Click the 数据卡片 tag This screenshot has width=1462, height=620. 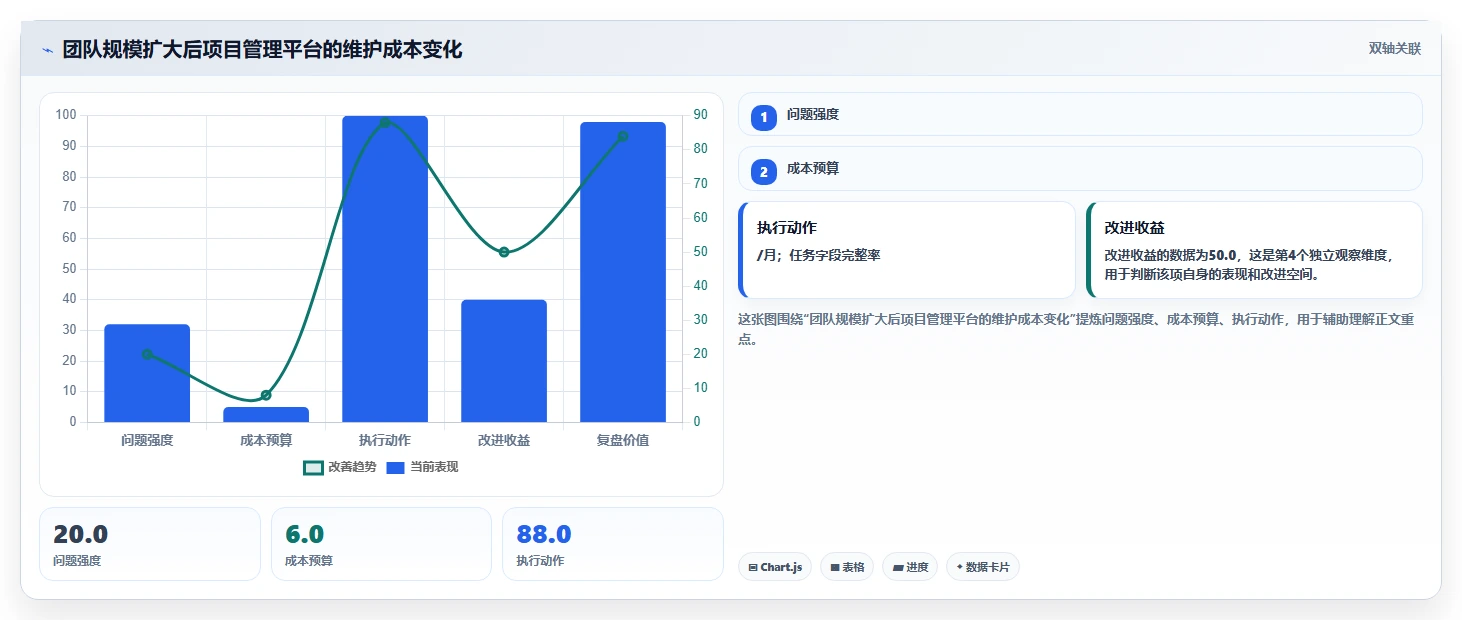click(x=982, y=567)
